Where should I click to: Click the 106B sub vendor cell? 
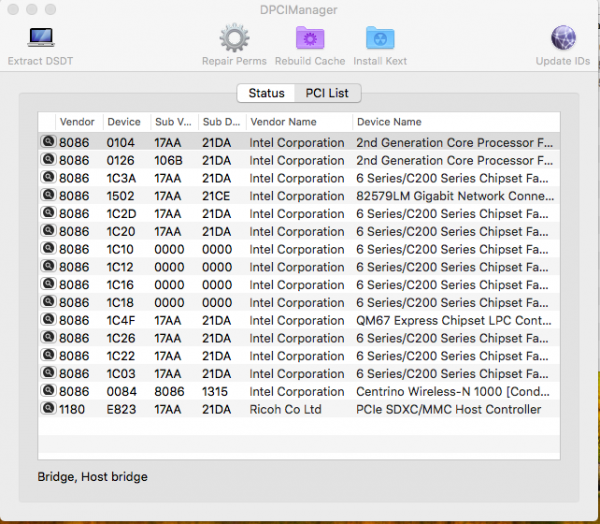(168, 160)
